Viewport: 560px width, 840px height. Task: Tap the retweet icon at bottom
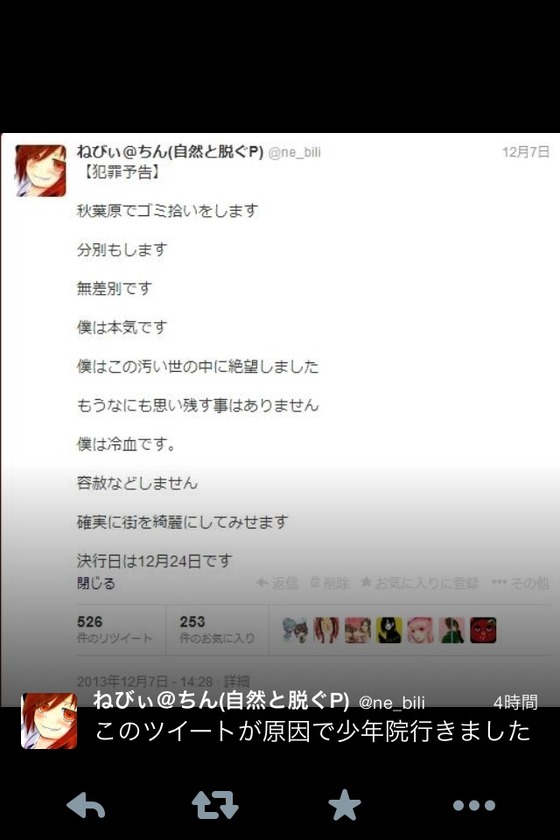point(215,805)
